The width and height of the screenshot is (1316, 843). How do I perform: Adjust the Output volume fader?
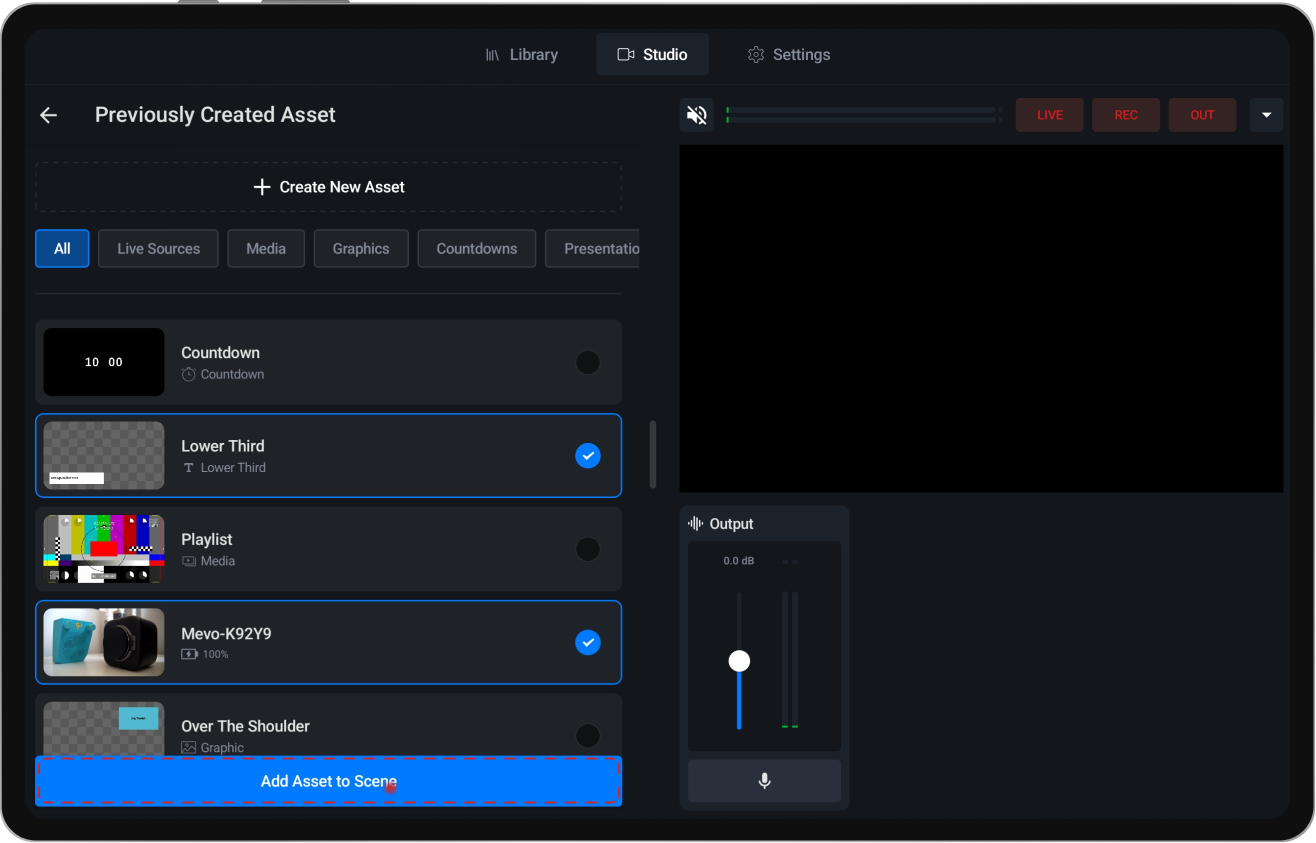click(x=739, y=660)
